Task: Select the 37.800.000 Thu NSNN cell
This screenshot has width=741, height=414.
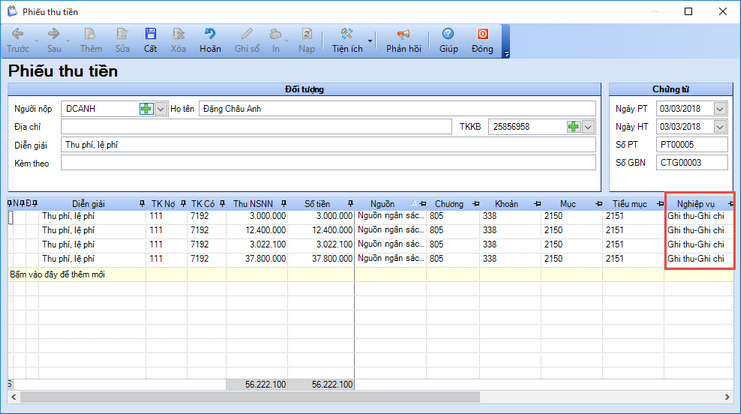Action: click(257, 259)
